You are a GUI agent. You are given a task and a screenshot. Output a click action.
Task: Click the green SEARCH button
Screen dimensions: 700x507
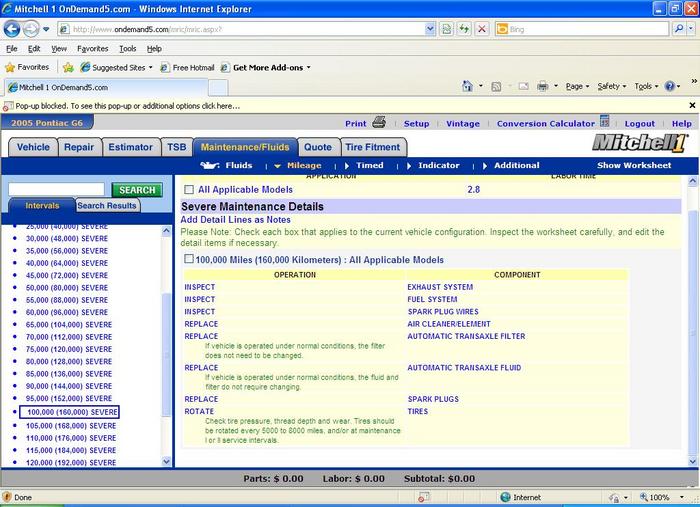(135, 189)
